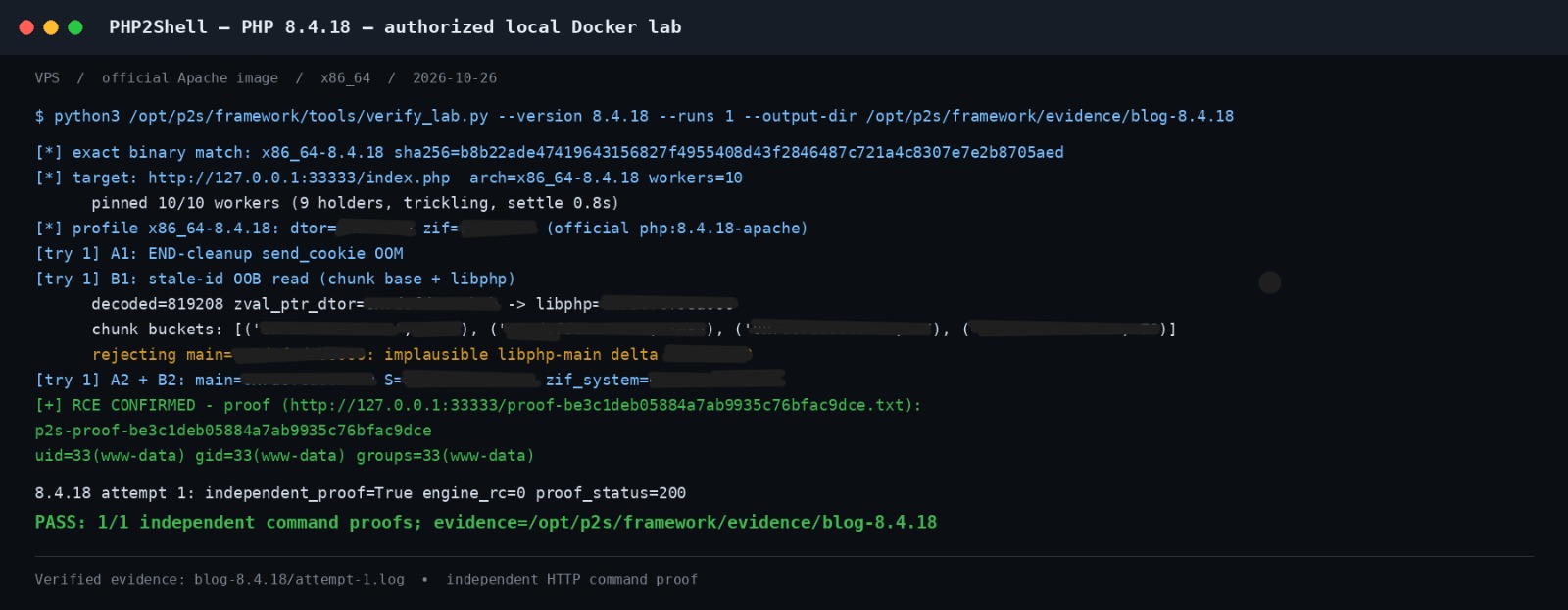The image size is (1568, 610).
Task: Click the 'B1: stale-id OOB read' line
Action: tap(313, 279)
